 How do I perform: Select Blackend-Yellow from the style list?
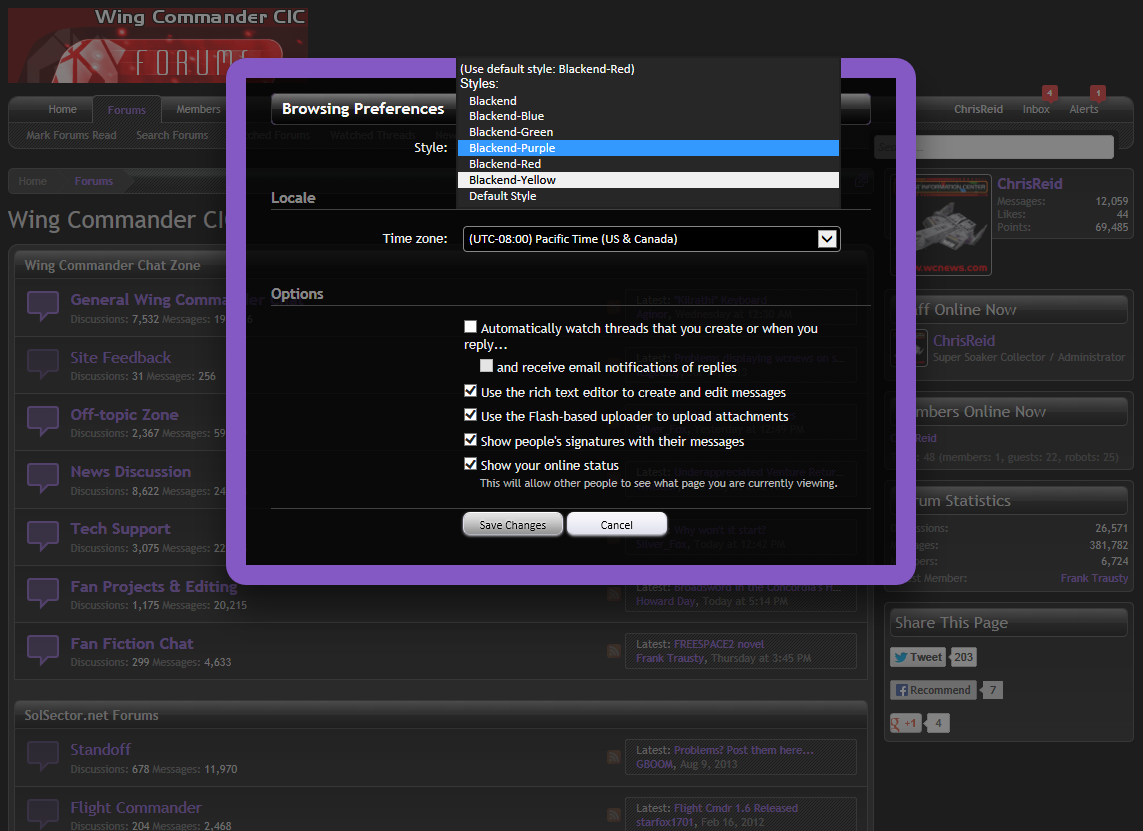tap(512, 180)
